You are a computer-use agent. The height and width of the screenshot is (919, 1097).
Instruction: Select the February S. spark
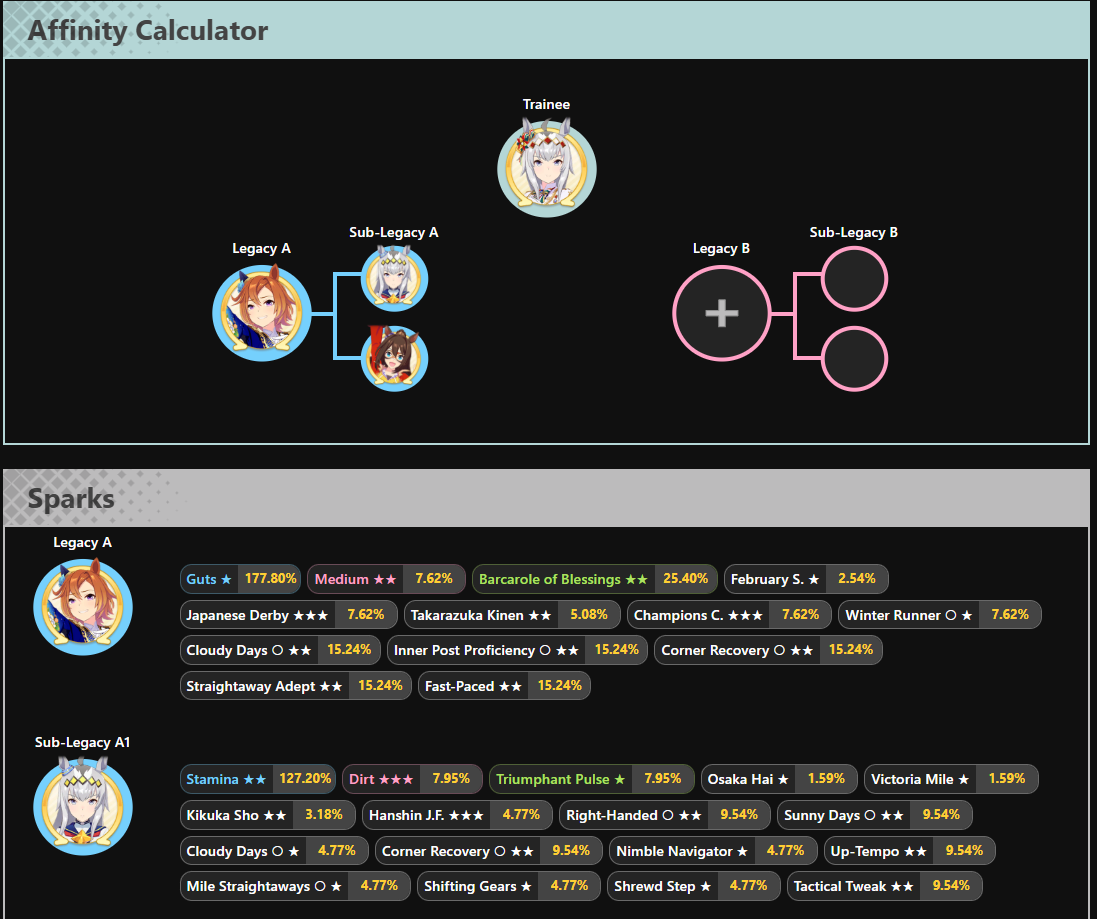806,579
